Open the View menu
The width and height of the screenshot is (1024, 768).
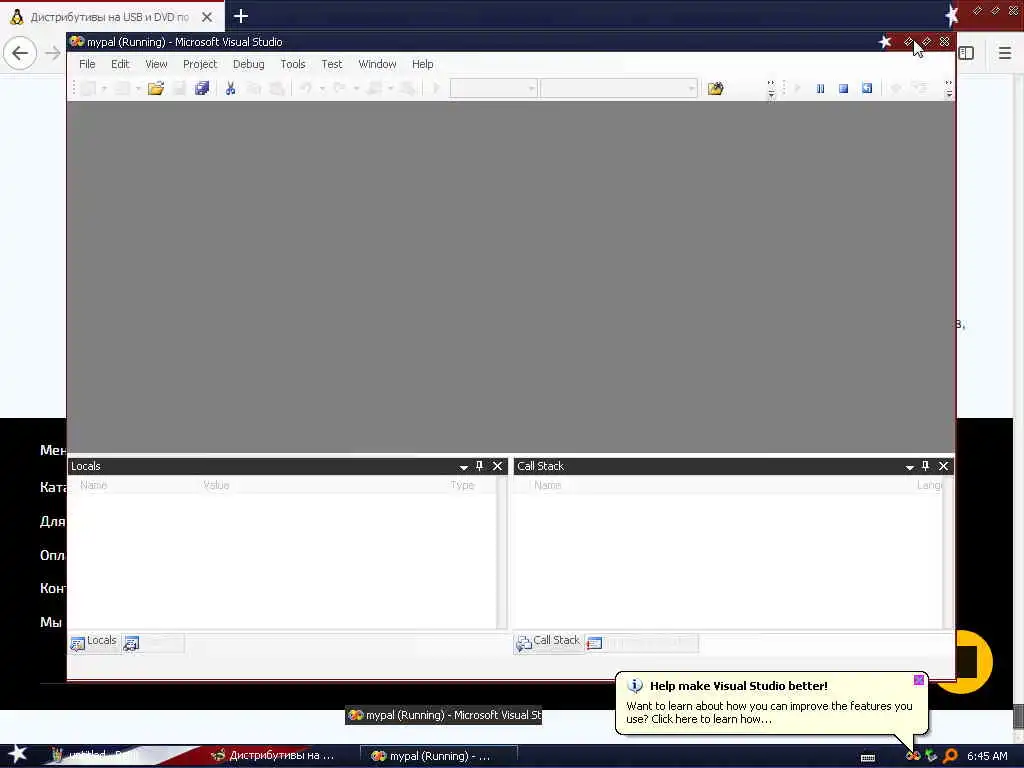coord(156,64)
